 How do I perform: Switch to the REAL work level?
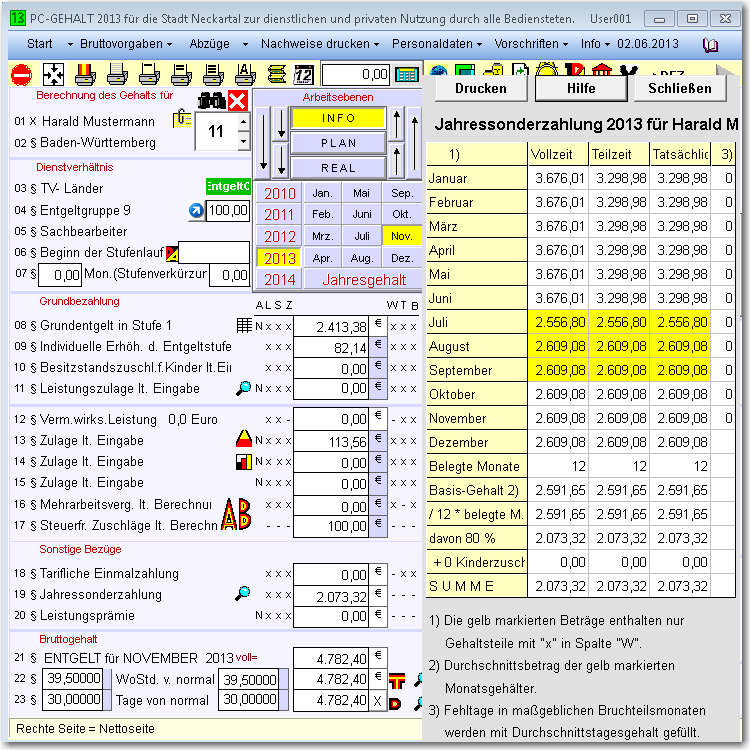338,168
